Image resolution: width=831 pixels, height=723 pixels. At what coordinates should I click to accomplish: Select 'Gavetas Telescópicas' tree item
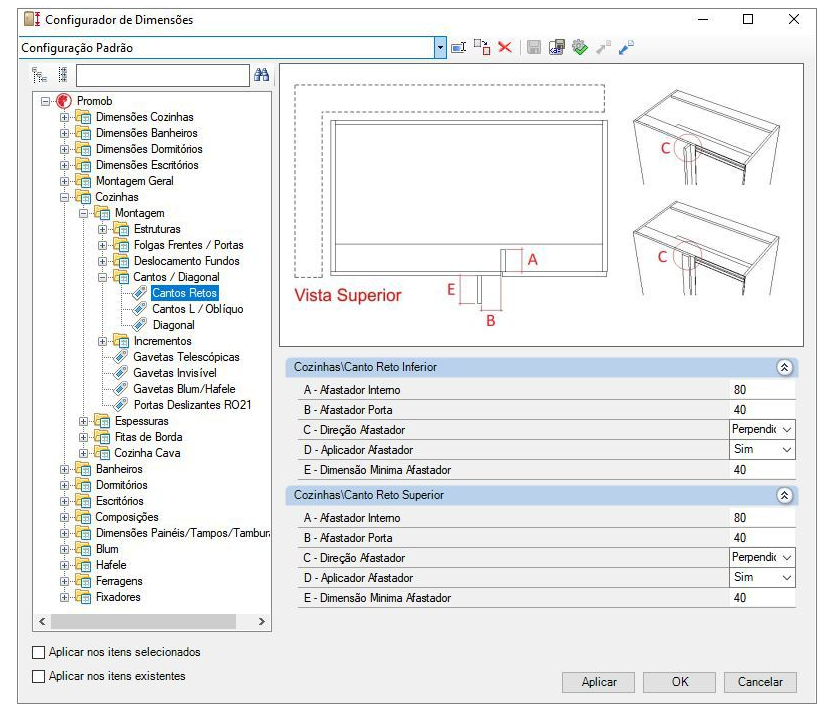click(x=186, y=357)
